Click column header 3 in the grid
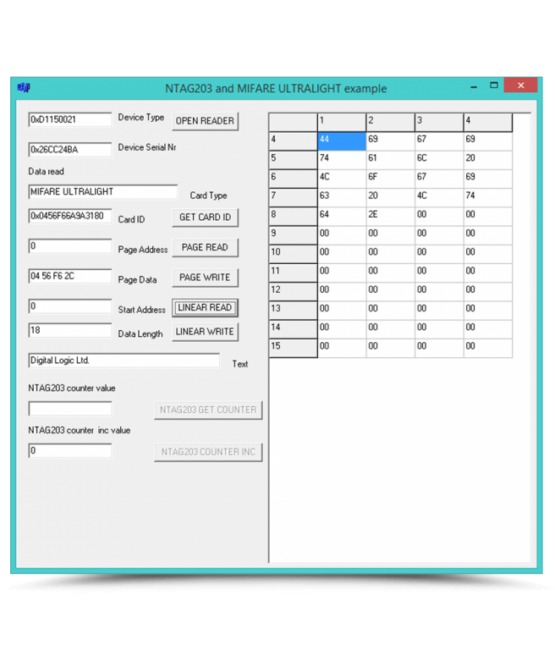 [439, 122]
